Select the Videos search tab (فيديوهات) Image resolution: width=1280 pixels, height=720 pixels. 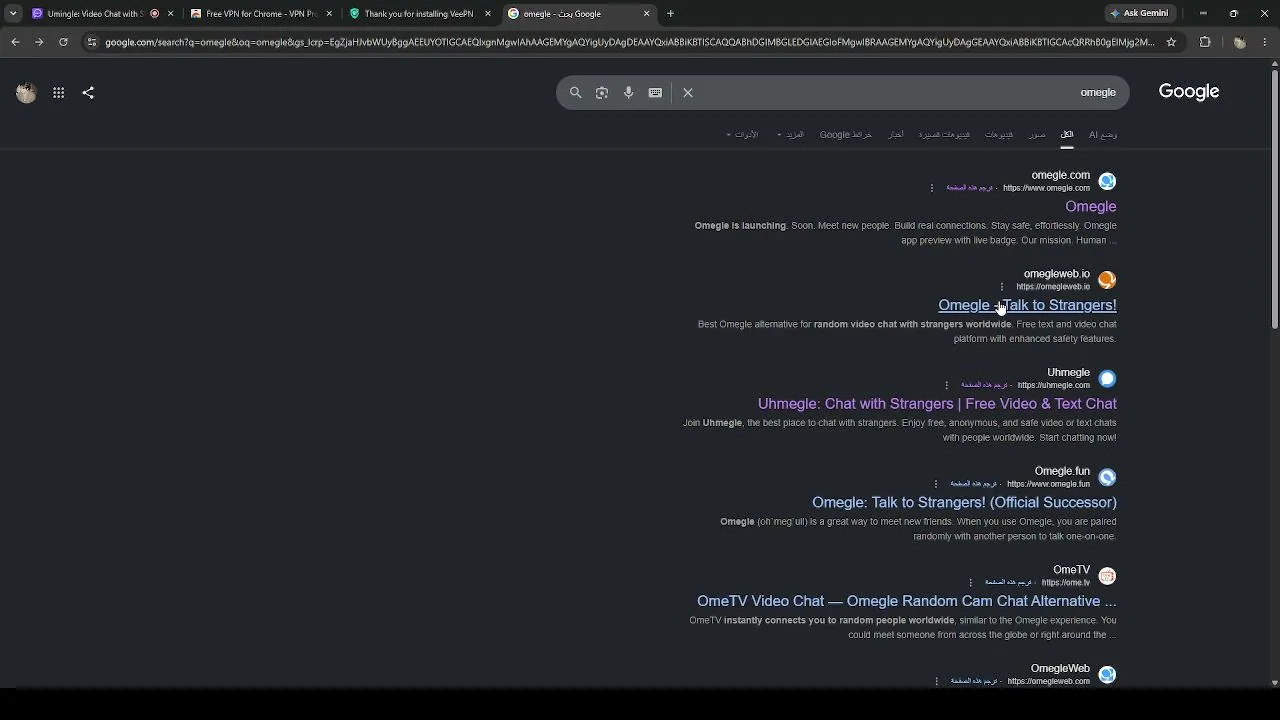(x=999, y=135)
